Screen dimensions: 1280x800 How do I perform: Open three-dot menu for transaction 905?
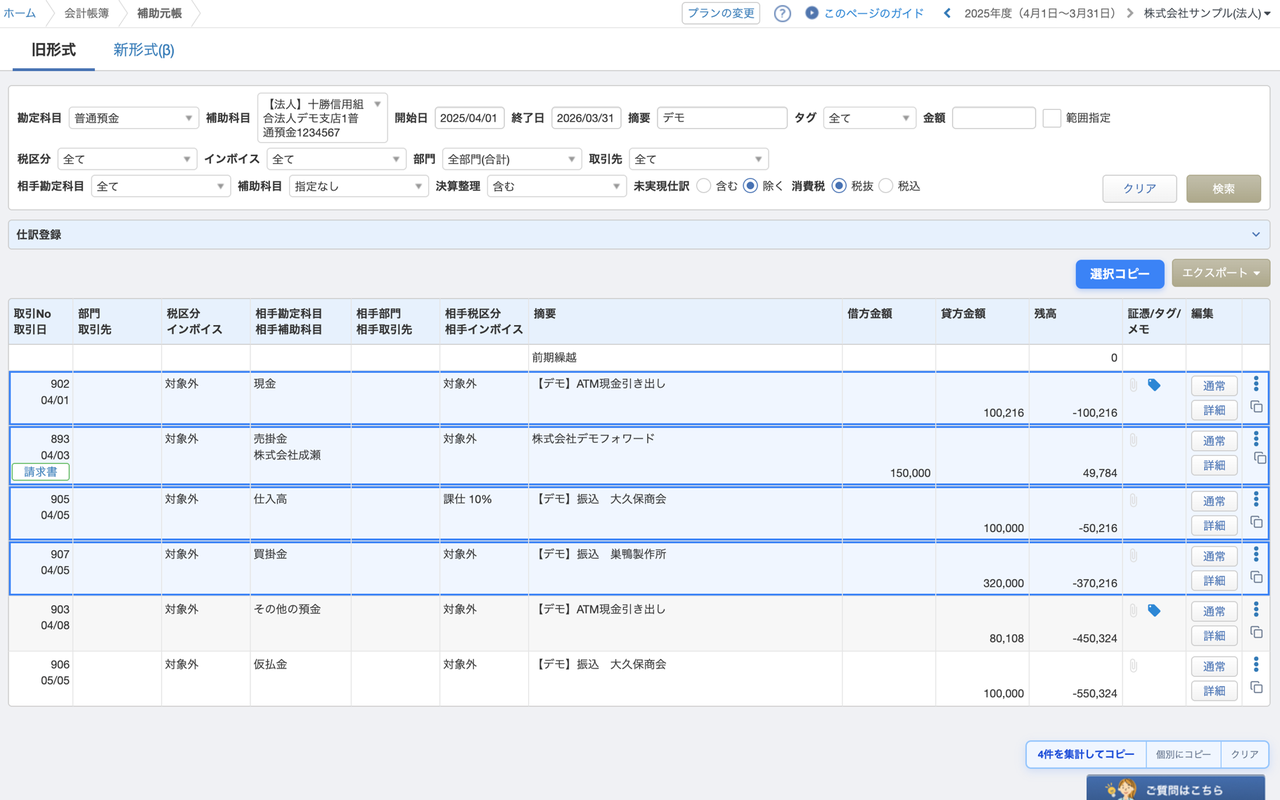[1256, 498]
